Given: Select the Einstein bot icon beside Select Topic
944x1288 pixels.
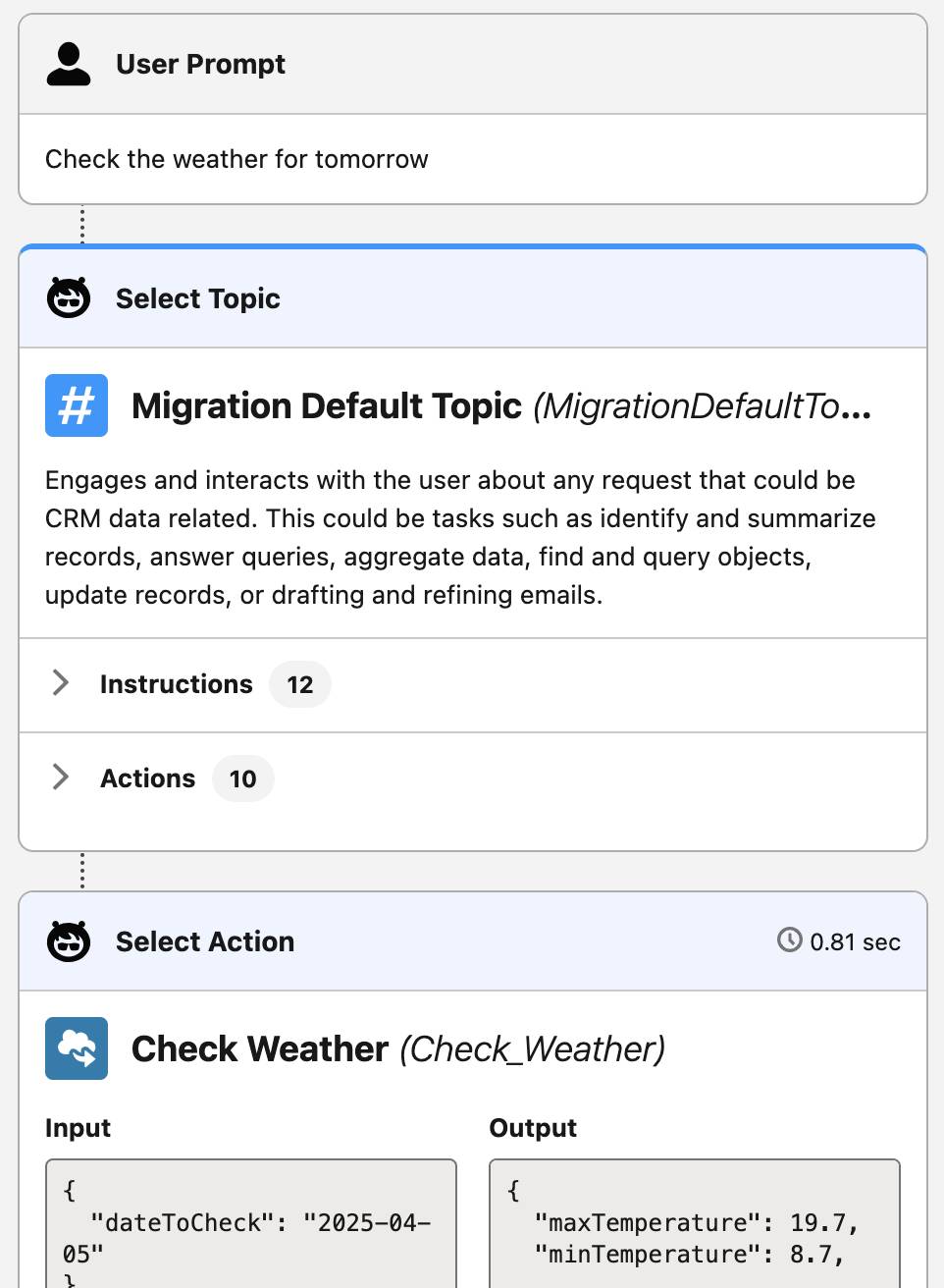Looking at the screenshot, I should pos(67,296).
